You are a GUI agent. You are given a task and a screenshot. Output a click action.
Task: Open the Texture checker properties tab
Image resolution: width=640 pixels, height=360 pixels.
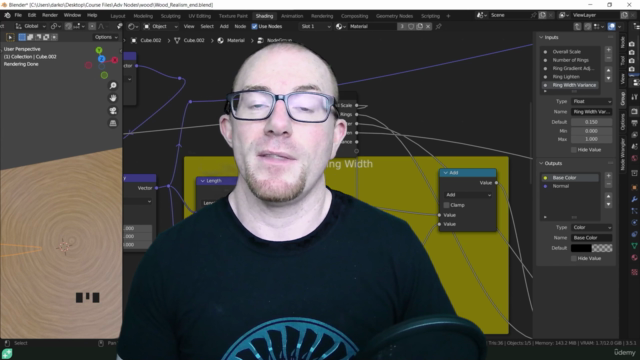[x=634, y=272]
